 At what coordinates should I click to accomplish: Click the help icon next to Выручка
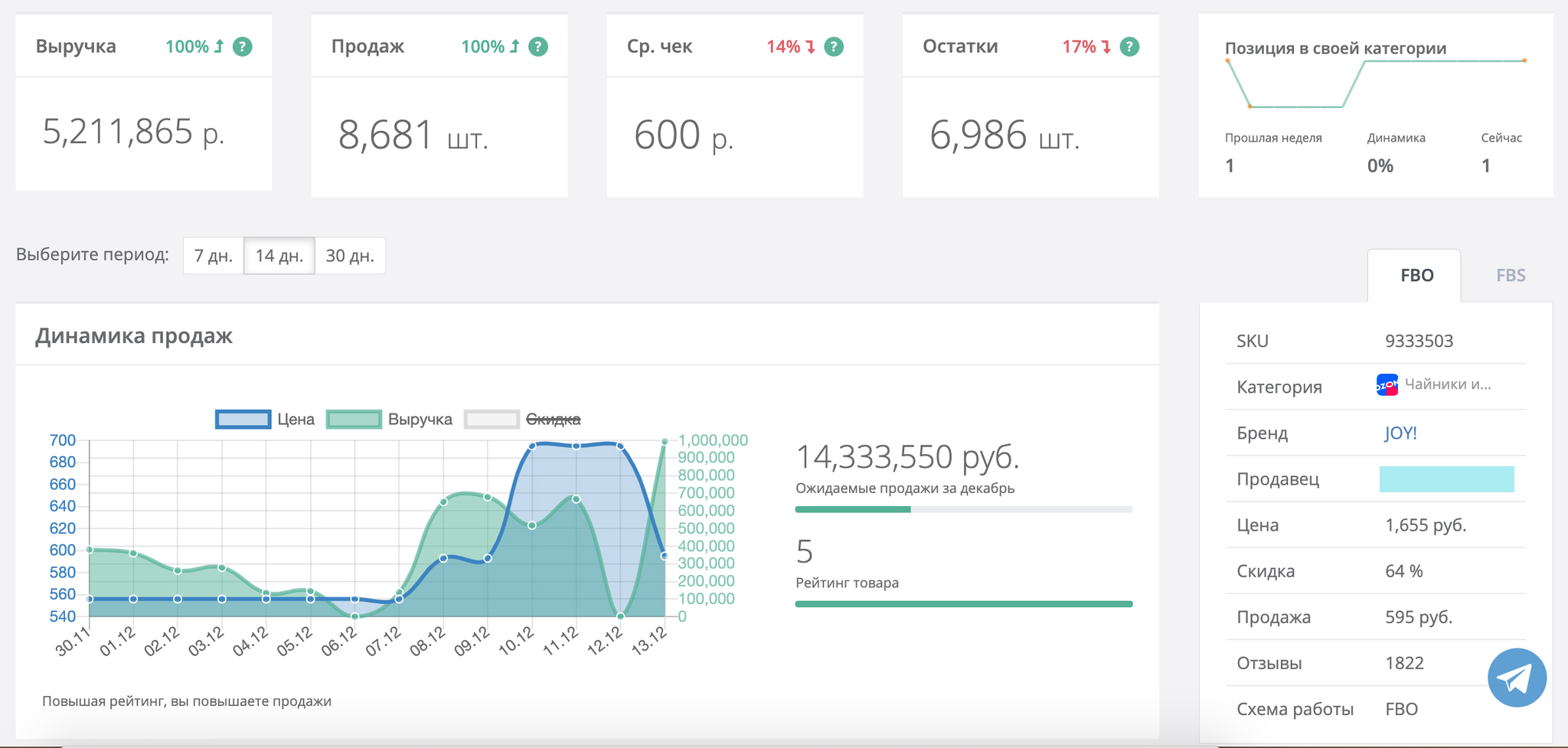coord(242,47)
